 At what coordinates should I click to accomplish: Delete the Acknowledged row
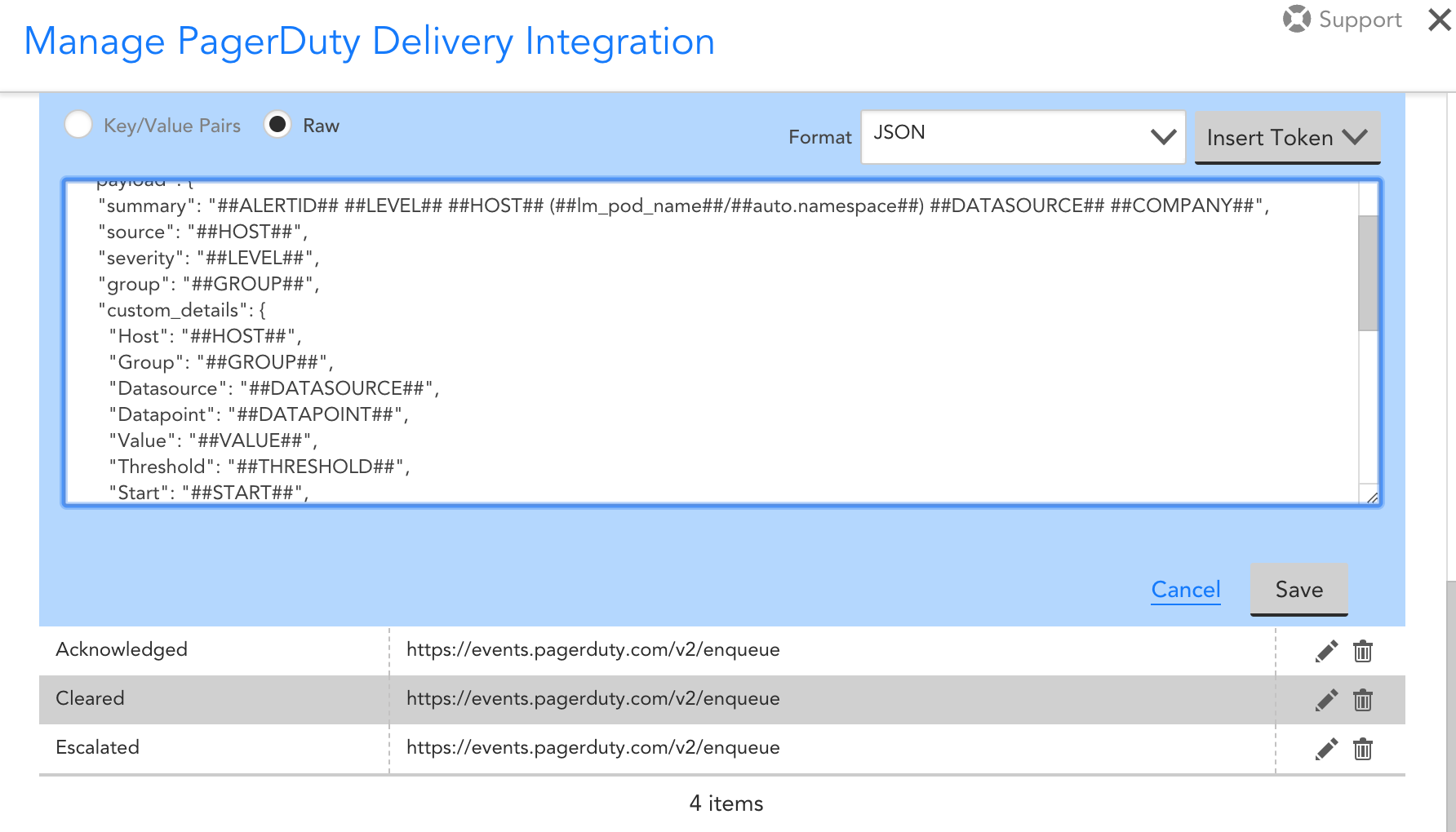pos(1363,651)
